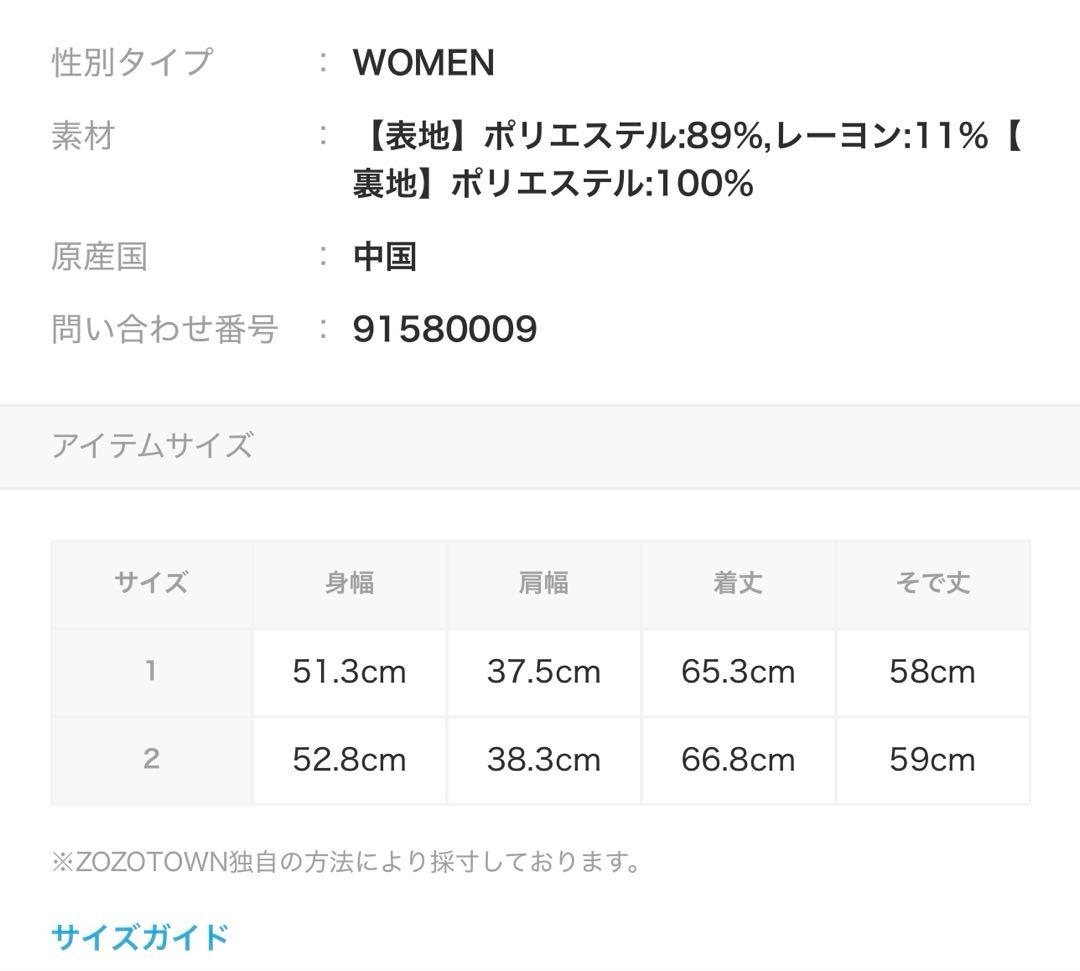Click the inquiry number 91580009
1080x971 pixels.
point(445,329)
